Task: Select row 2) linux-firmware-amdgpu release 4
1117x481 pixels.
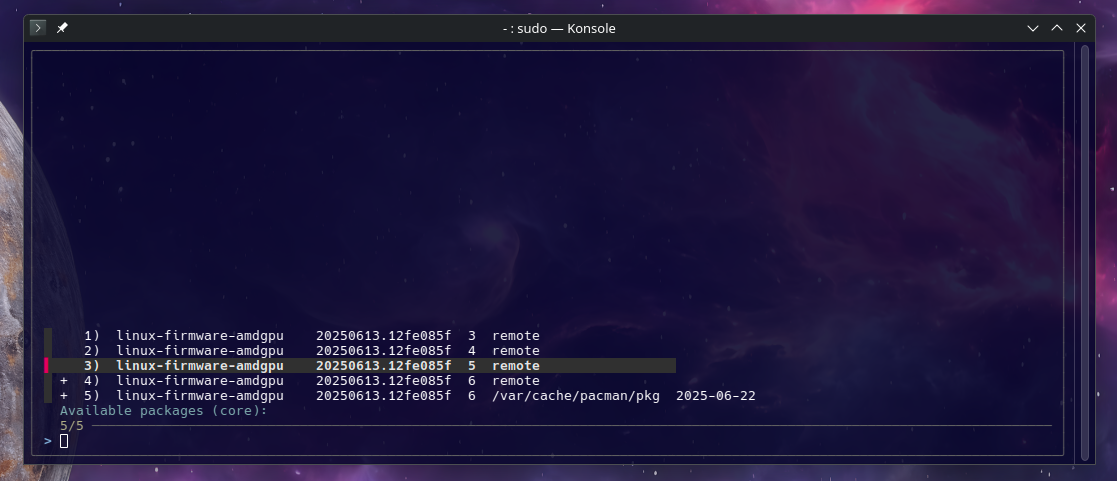Action: [x=311, y=351]
